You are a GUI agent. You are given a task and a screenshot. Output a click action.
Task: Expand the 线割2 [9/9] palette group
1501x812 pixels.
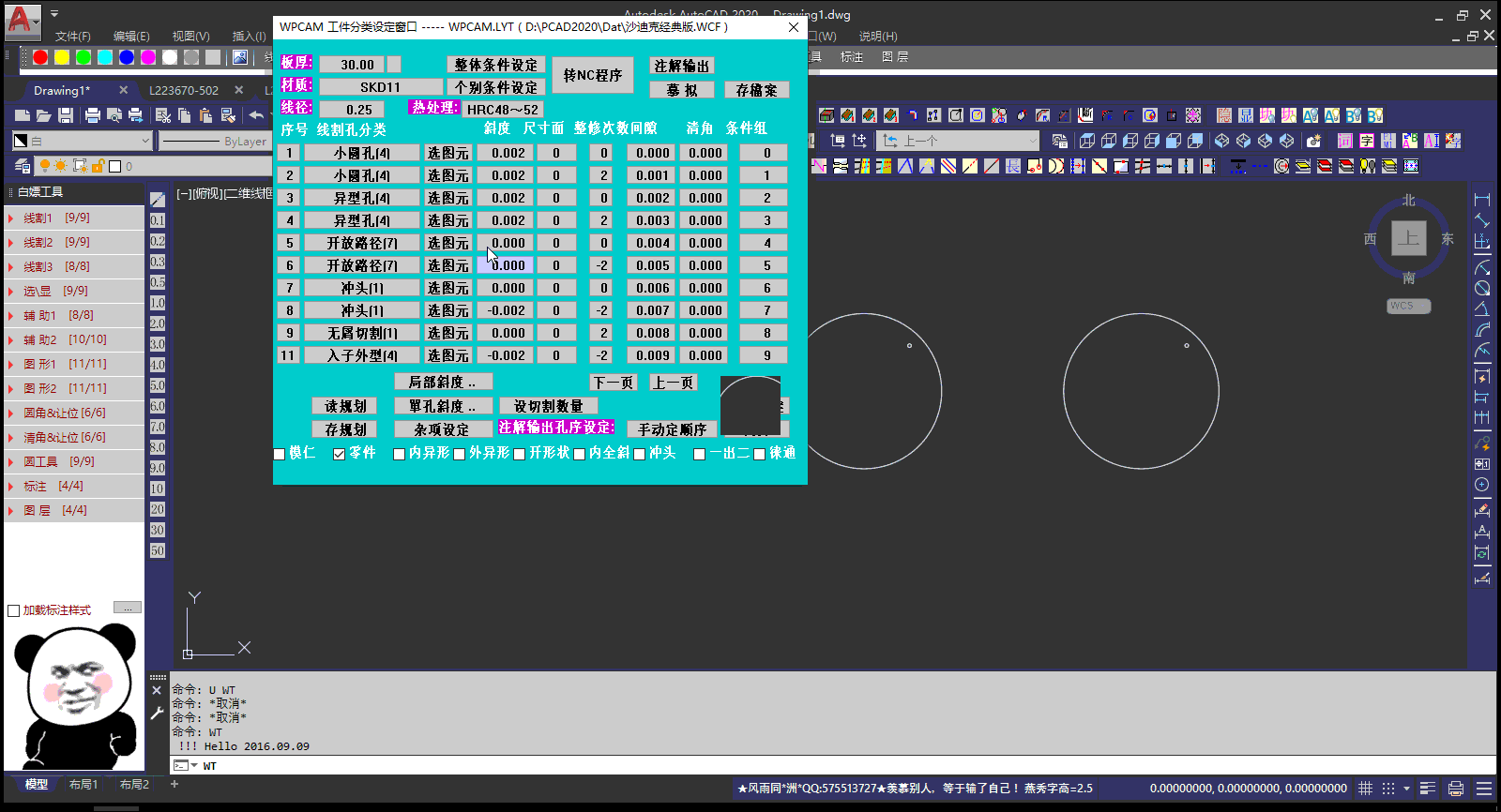click(x=74, y=242)
